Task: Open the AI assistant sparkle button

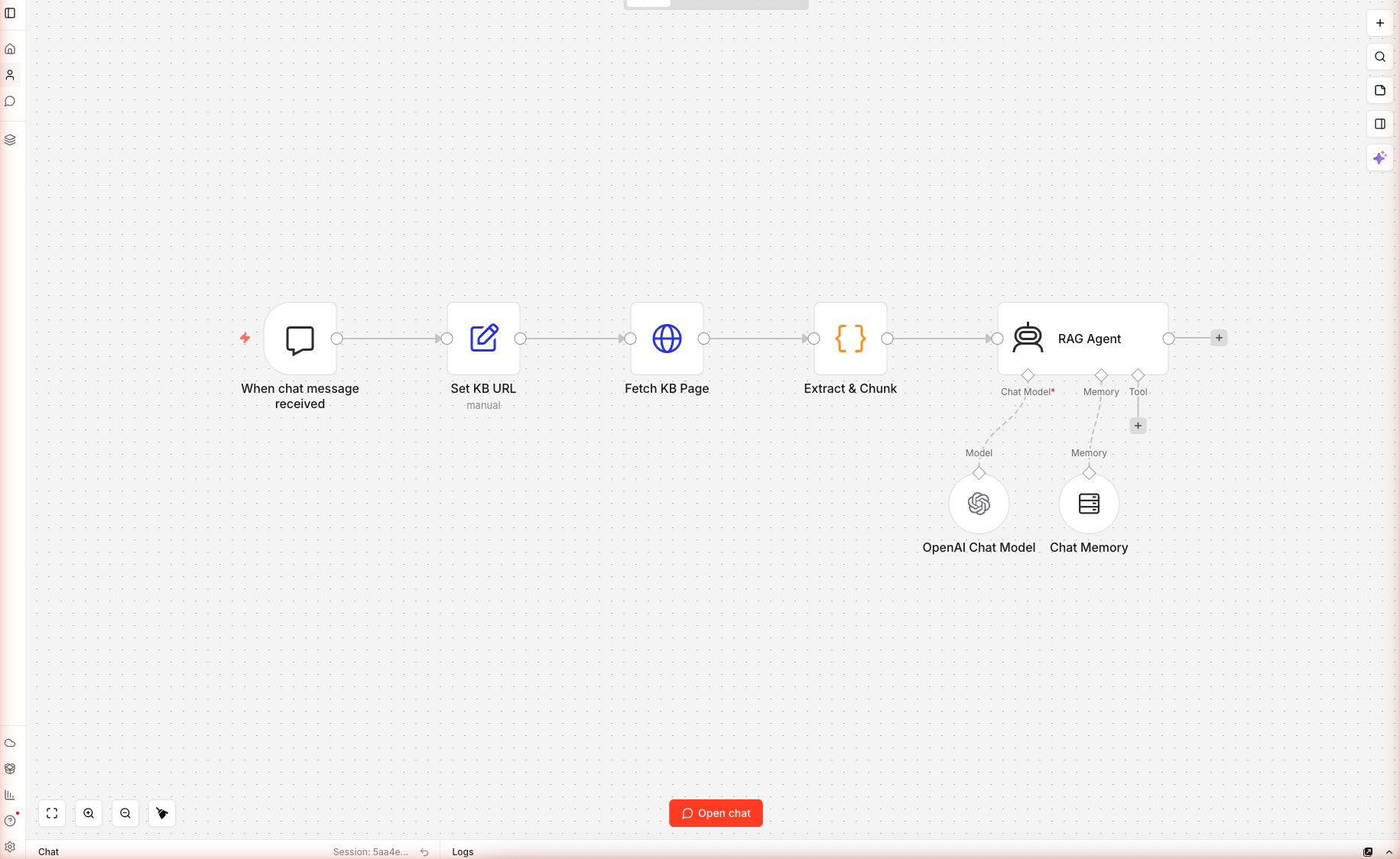Action: 1379,157
